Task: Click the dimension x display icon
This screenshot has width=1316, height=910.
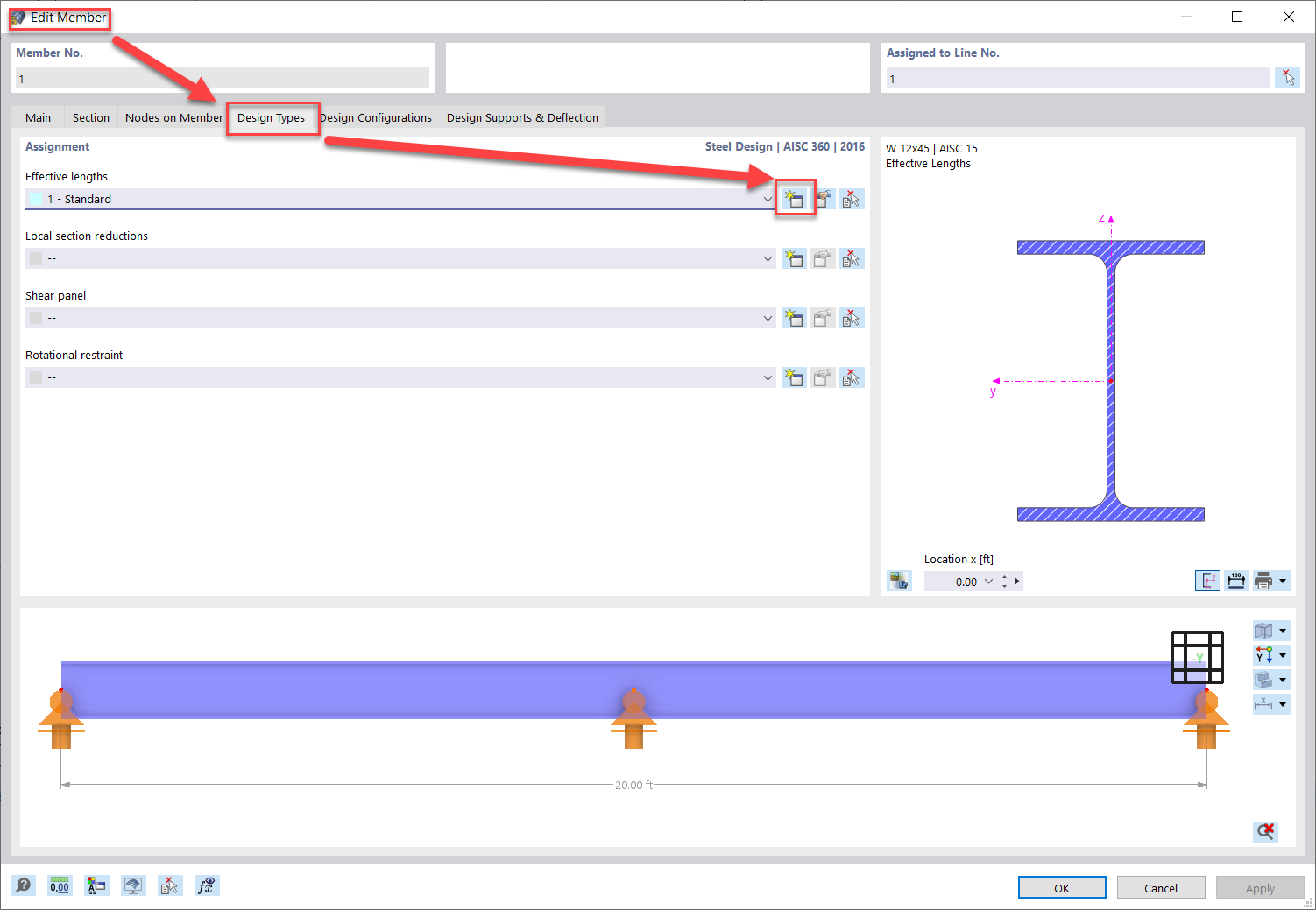Action: coord(1263,704)
